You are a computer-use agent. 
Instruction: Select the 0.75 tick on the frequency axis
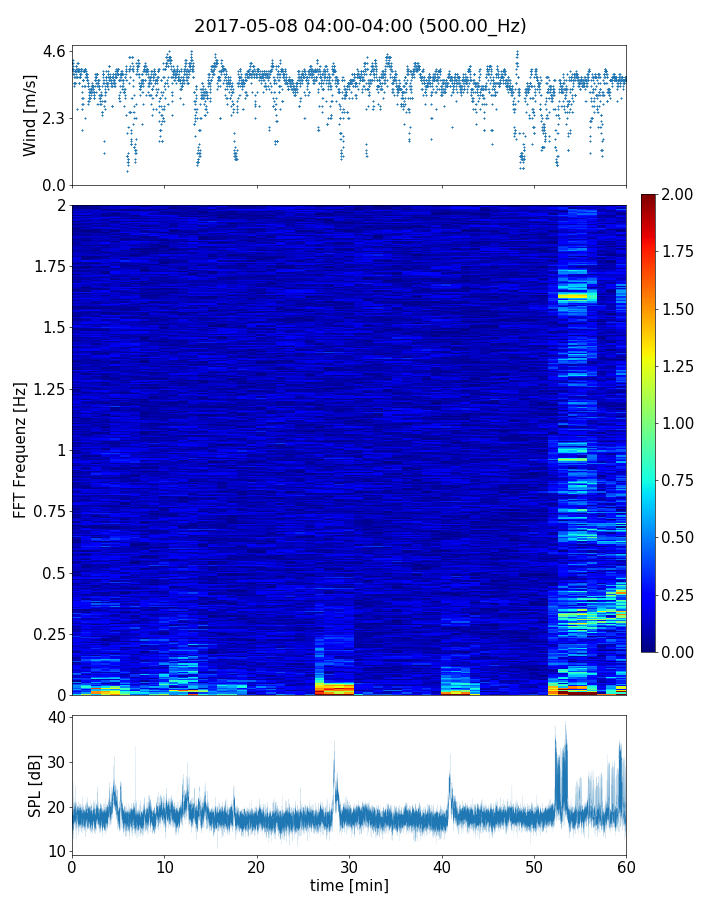(46, 512)
